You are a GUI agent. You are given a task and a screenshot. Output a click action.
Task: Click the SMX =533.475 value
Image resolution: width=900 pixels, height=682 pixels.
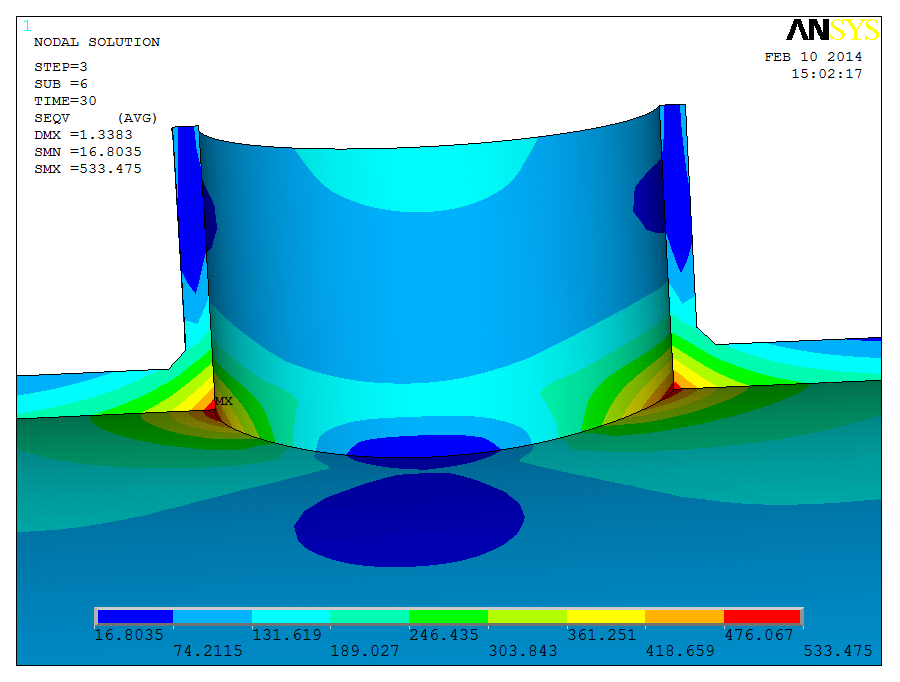[x=87, y=169]
